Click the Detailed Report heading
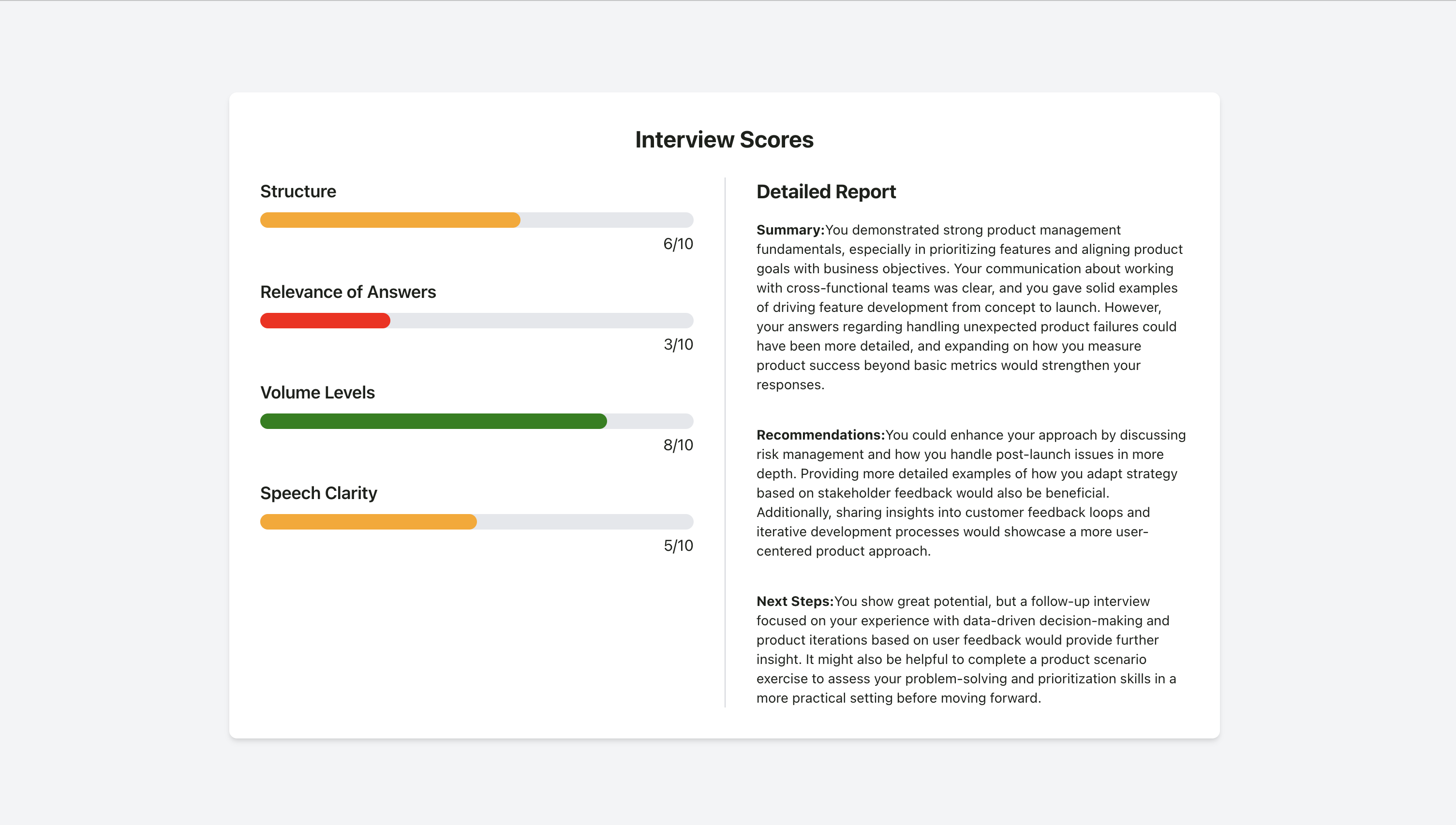This screenshot has height=825, width=1456. click(x=826, y=192)
